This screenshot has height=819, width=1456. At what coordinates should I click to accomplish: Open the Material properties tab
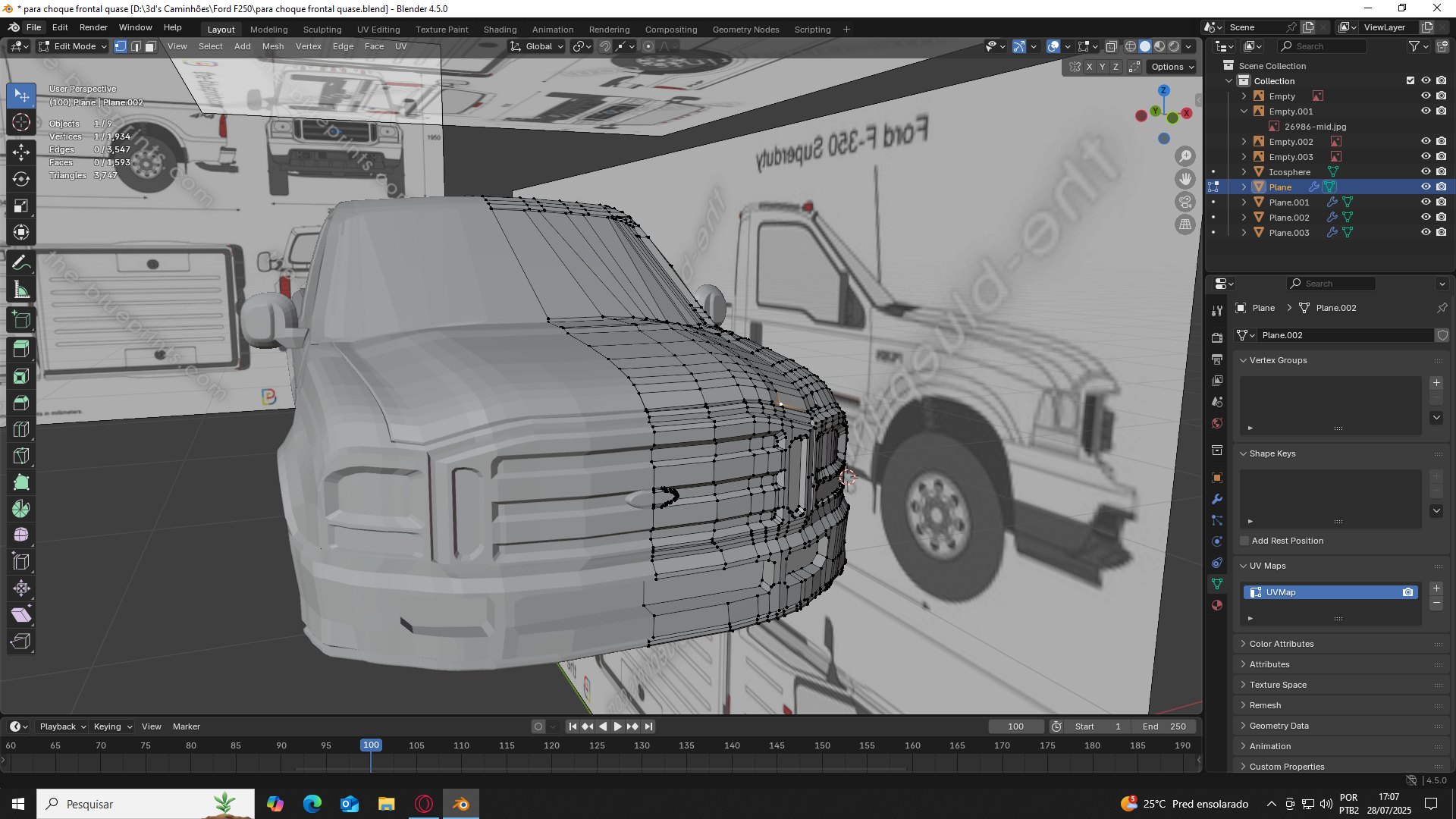[x=1217, y=605]
